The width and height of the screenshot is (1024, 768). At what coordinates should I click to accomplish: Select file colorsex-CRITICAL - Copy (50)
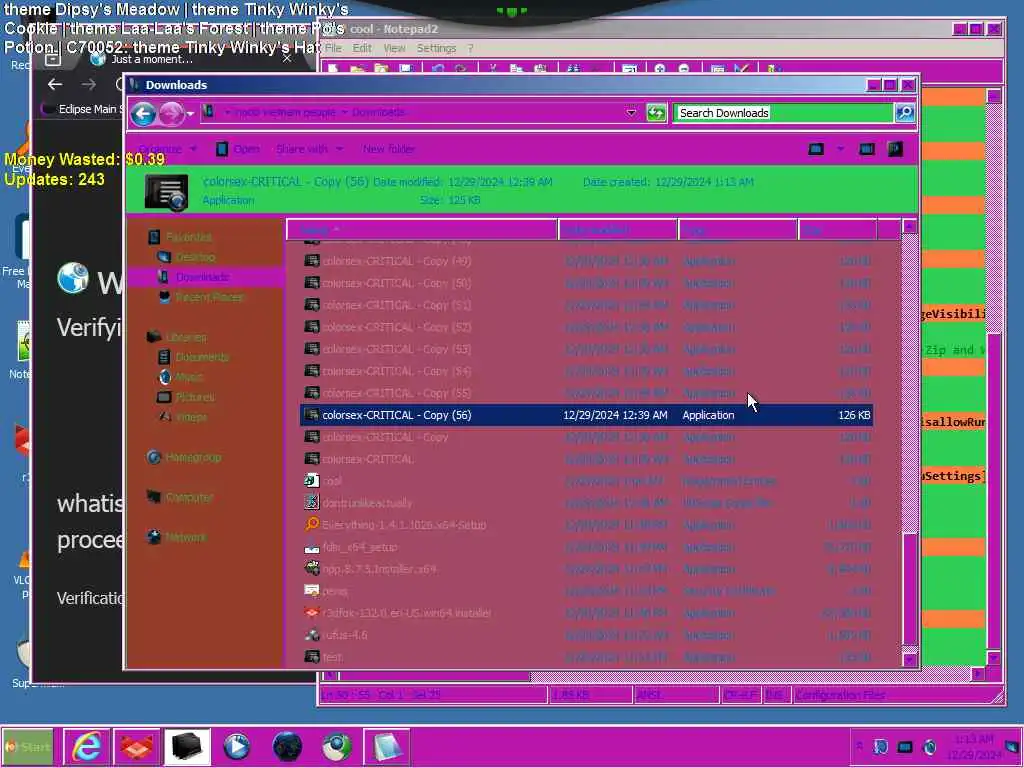(x=586, y=283)
